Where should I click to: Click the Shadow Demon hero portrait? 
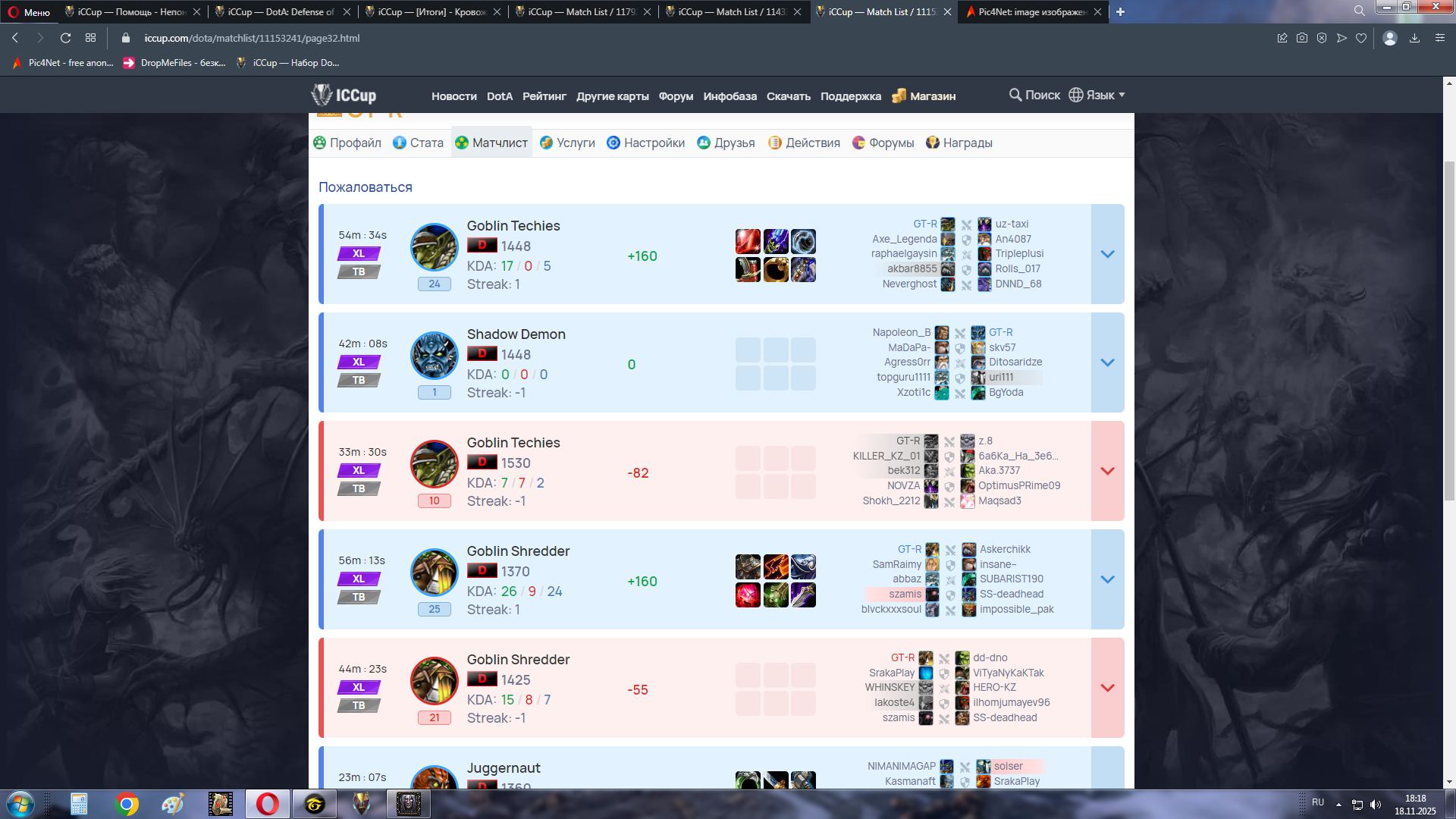[x=434, y=355]
